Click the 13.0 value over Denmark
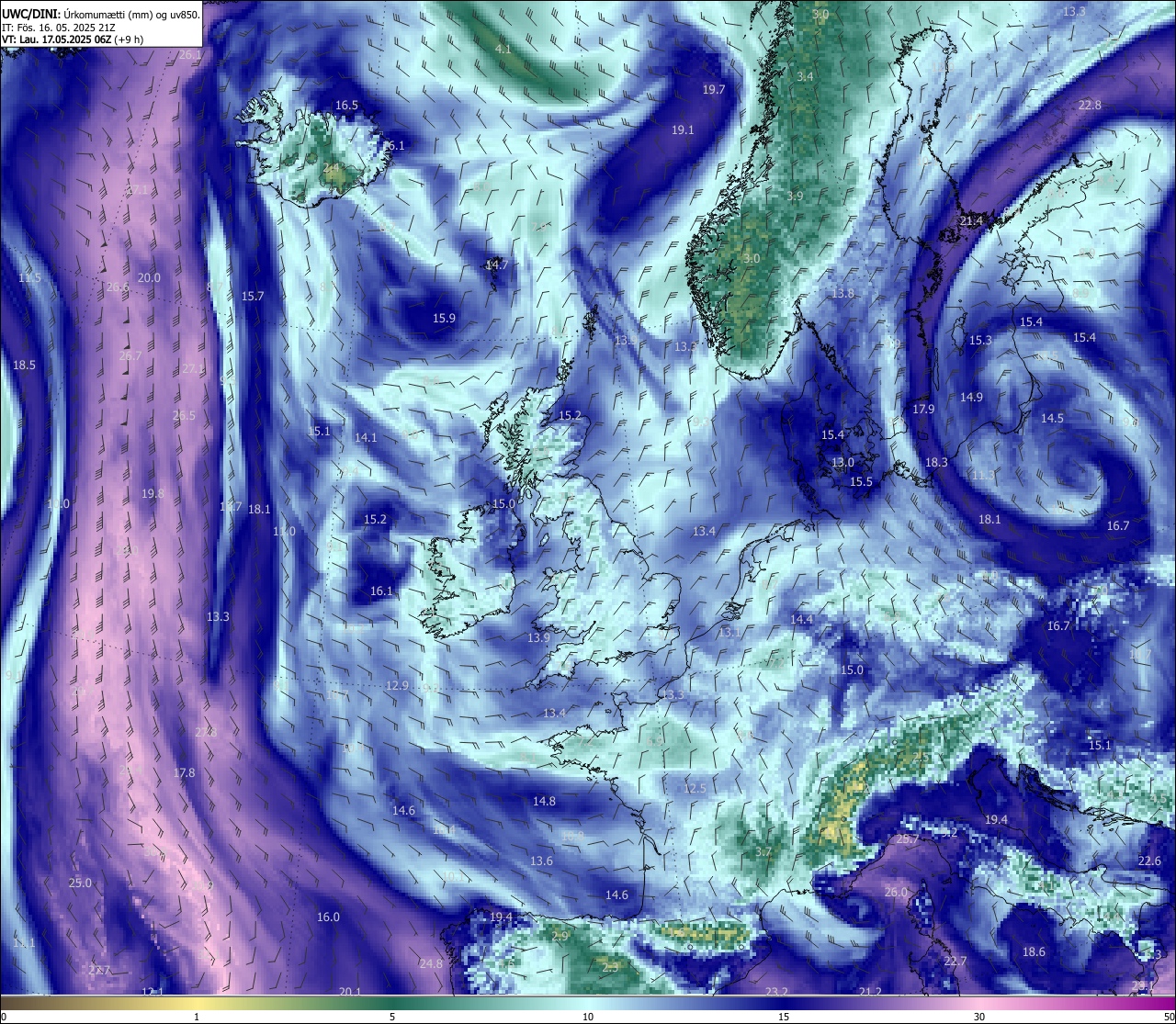Image resolution: width=1176 pixels, height=1024 pixels. [842, 463]
